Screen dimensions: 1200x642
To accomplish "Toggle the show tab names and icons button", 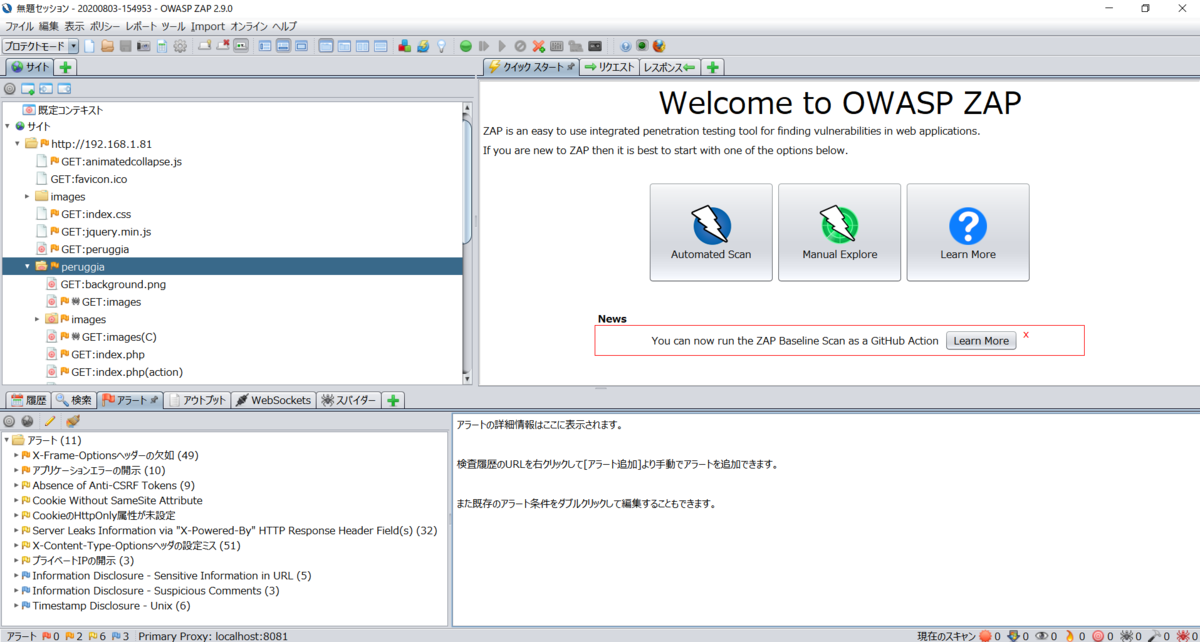I will 240,46.
